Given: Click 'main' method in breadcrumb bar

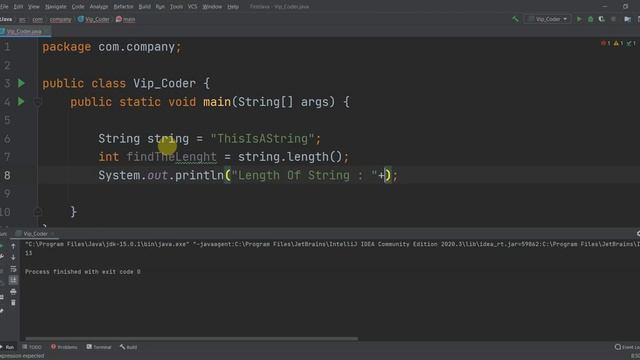Looking at the screenshot, I should [126, 19].
